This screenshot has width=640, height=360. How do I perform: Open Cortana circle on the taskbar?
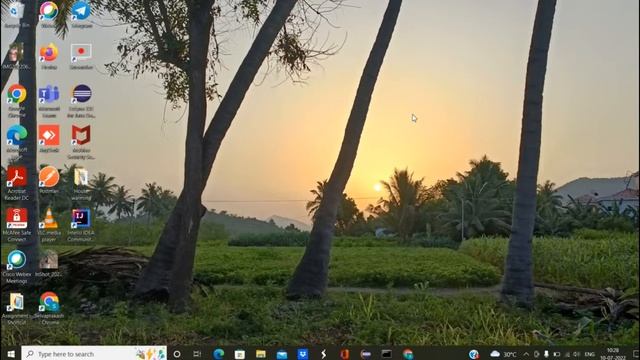177,354
